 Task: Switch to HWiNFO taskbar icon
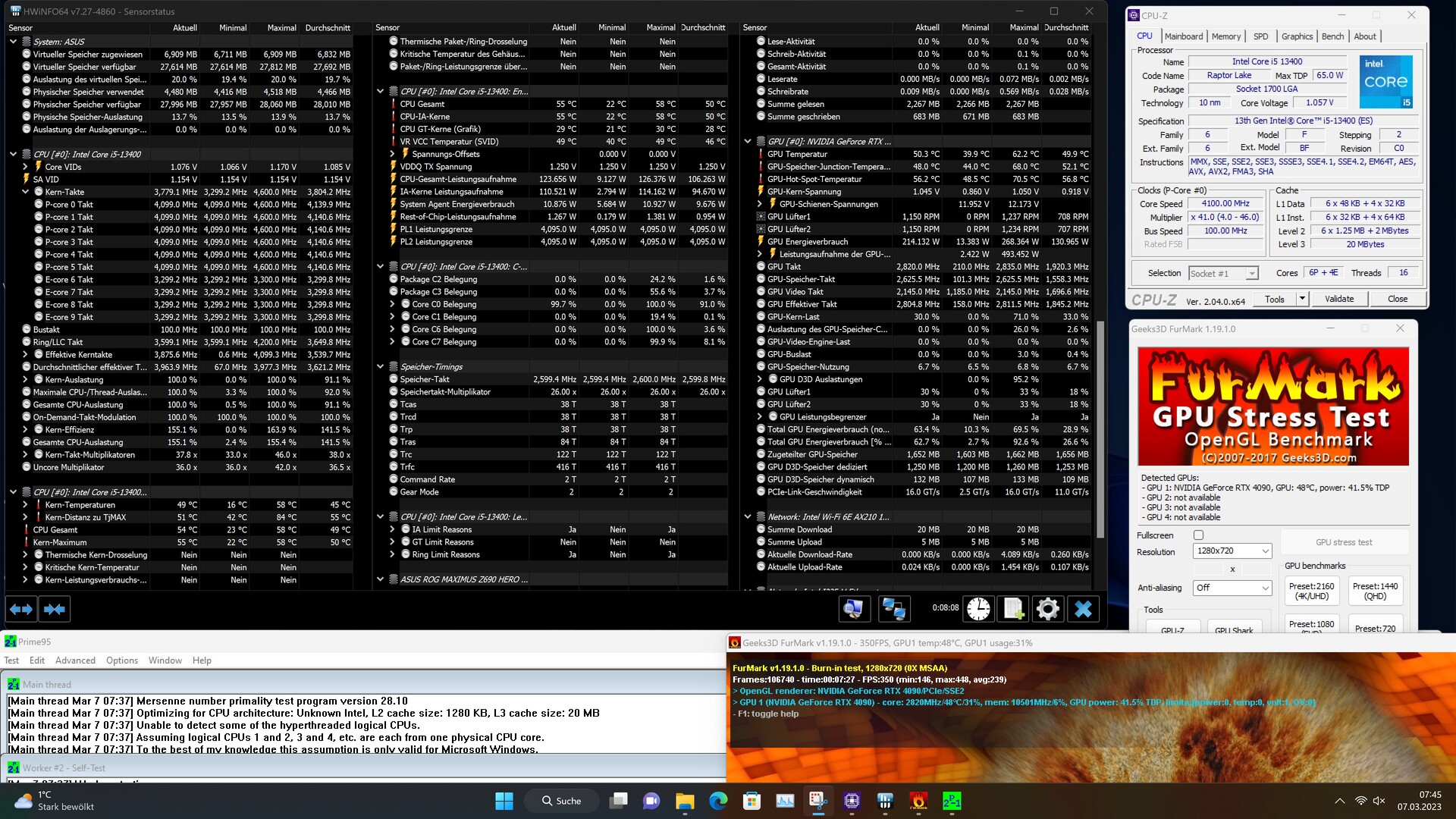tap(885, 801)
